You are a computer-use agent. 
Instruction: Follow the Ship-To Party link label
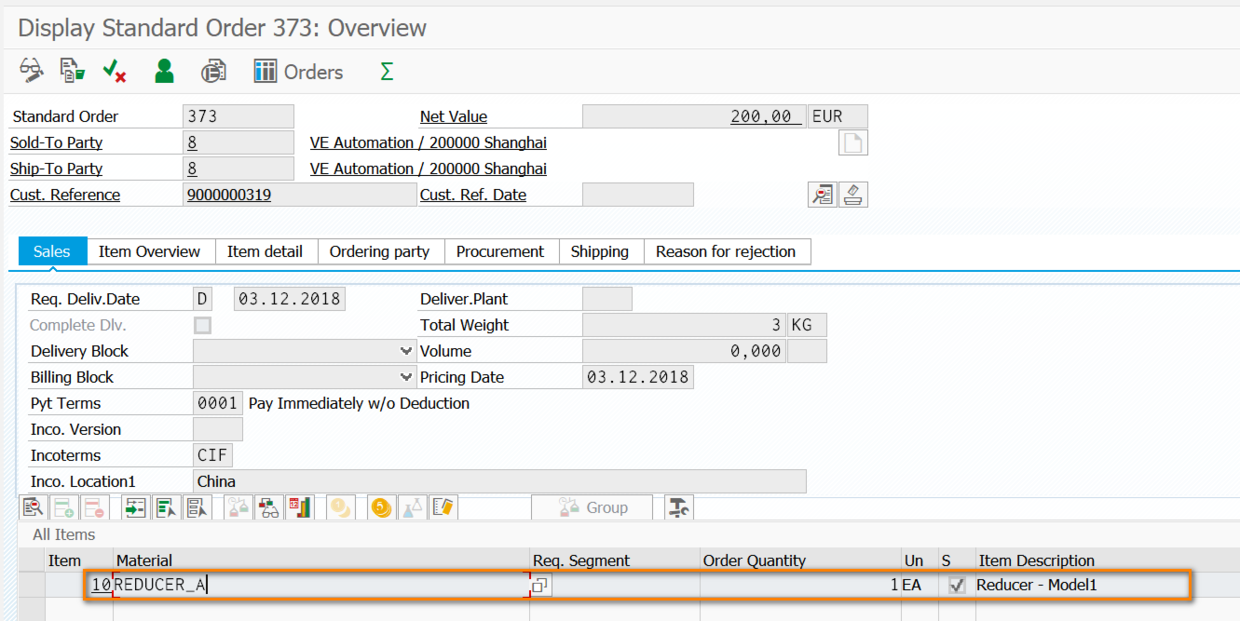tap(56, 169)
